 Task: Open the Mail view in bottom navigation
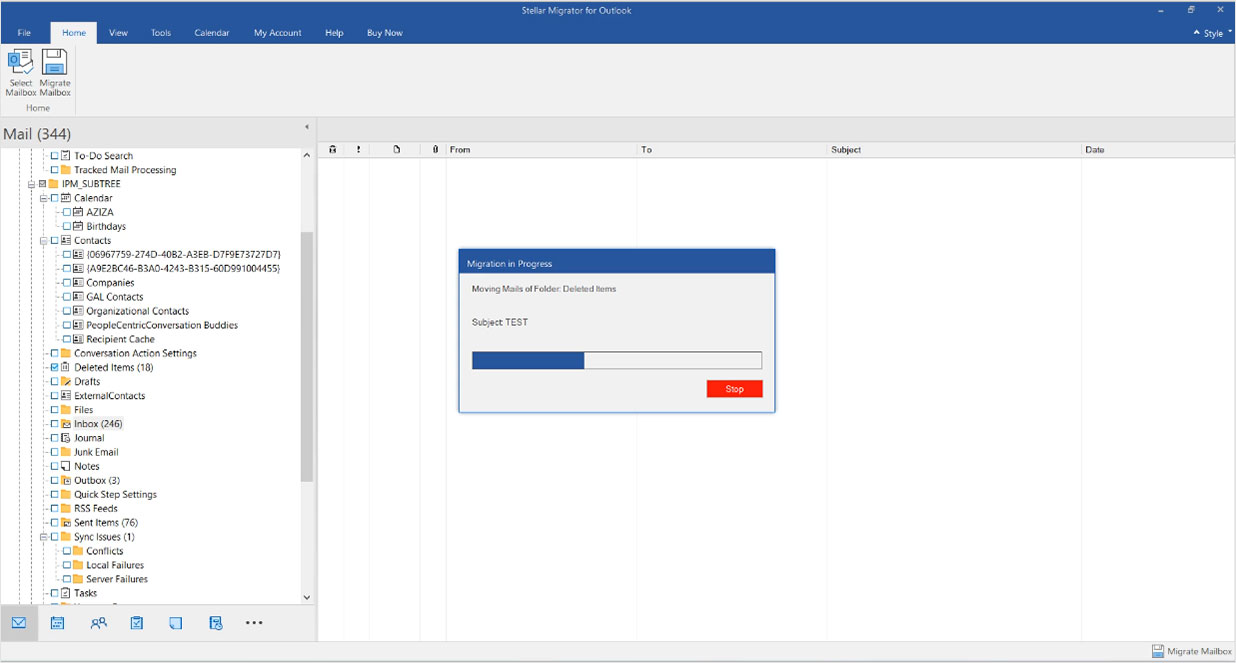click(x=19, y=623)
